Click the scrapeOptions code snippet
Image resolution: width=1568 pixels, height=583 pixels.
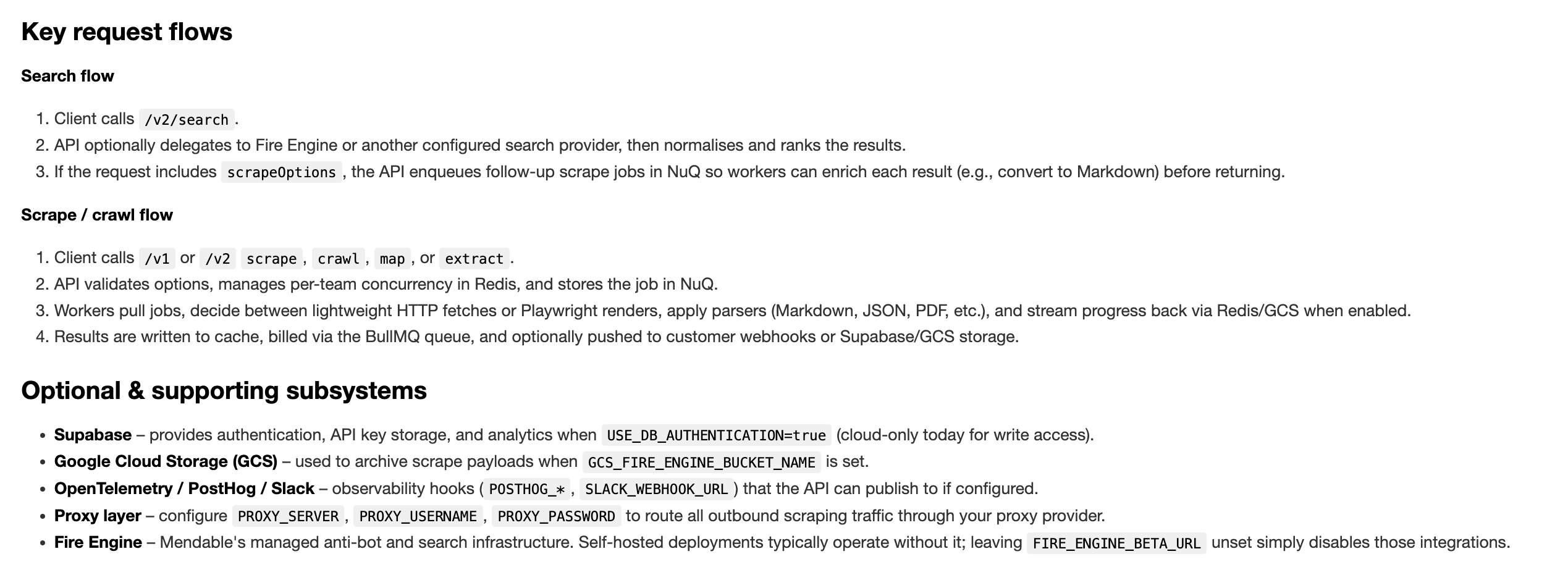(281, 172)
